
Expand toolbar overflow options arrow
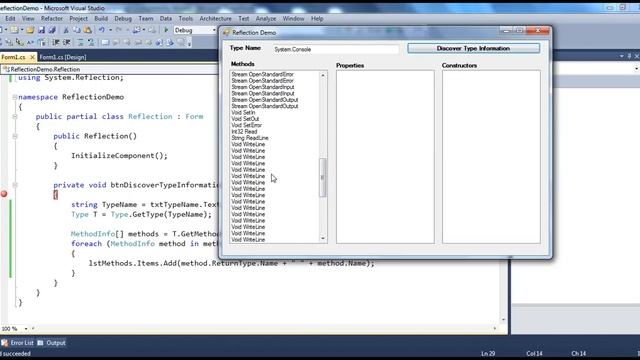[x=189, y=42]
